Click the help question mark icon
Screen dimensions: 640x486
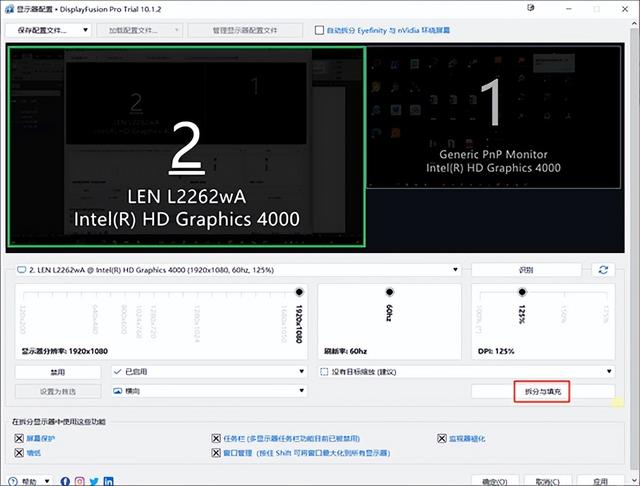point(13,482)
